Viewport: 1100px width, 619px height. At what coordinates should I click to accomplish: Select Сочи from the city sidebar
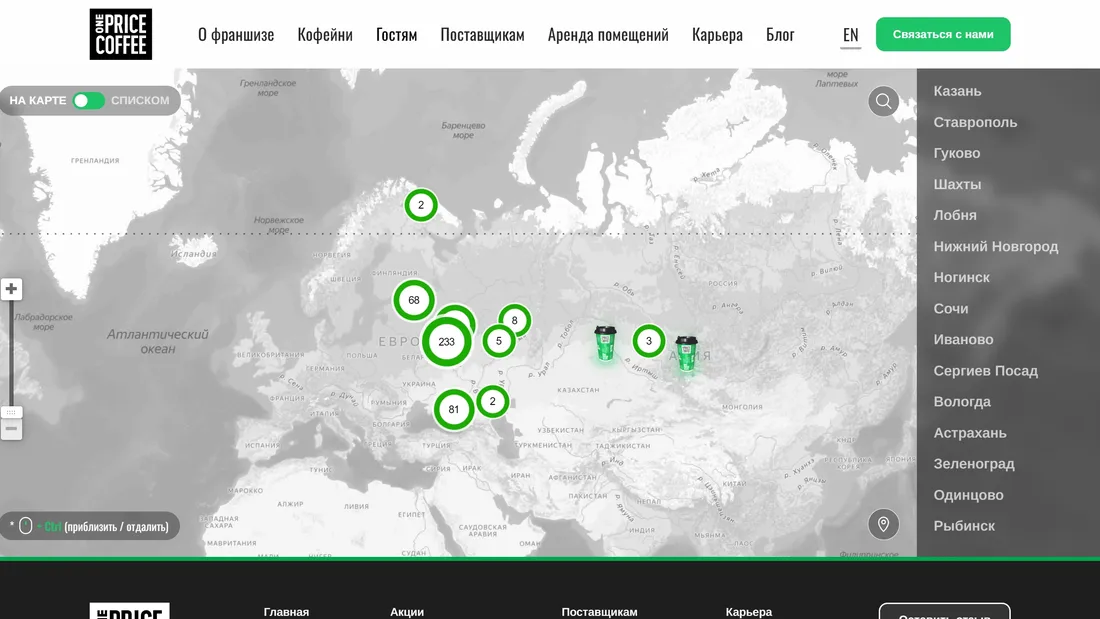[x=949, y=308]
